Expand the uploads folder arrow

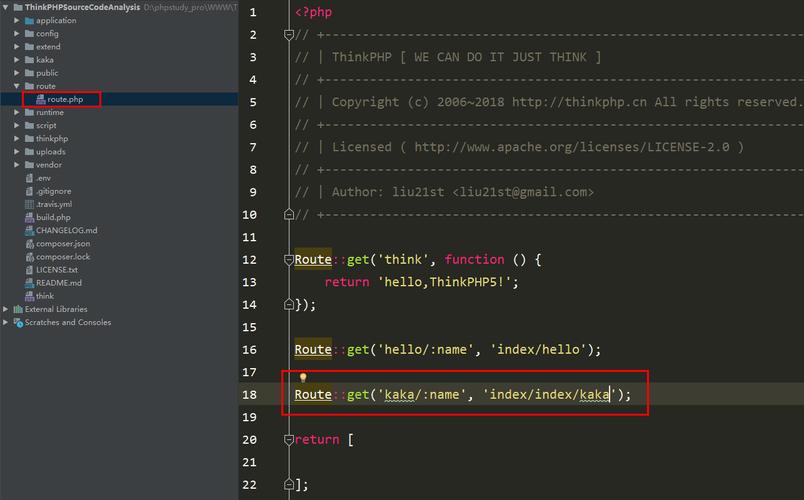(x=17, y=152)
